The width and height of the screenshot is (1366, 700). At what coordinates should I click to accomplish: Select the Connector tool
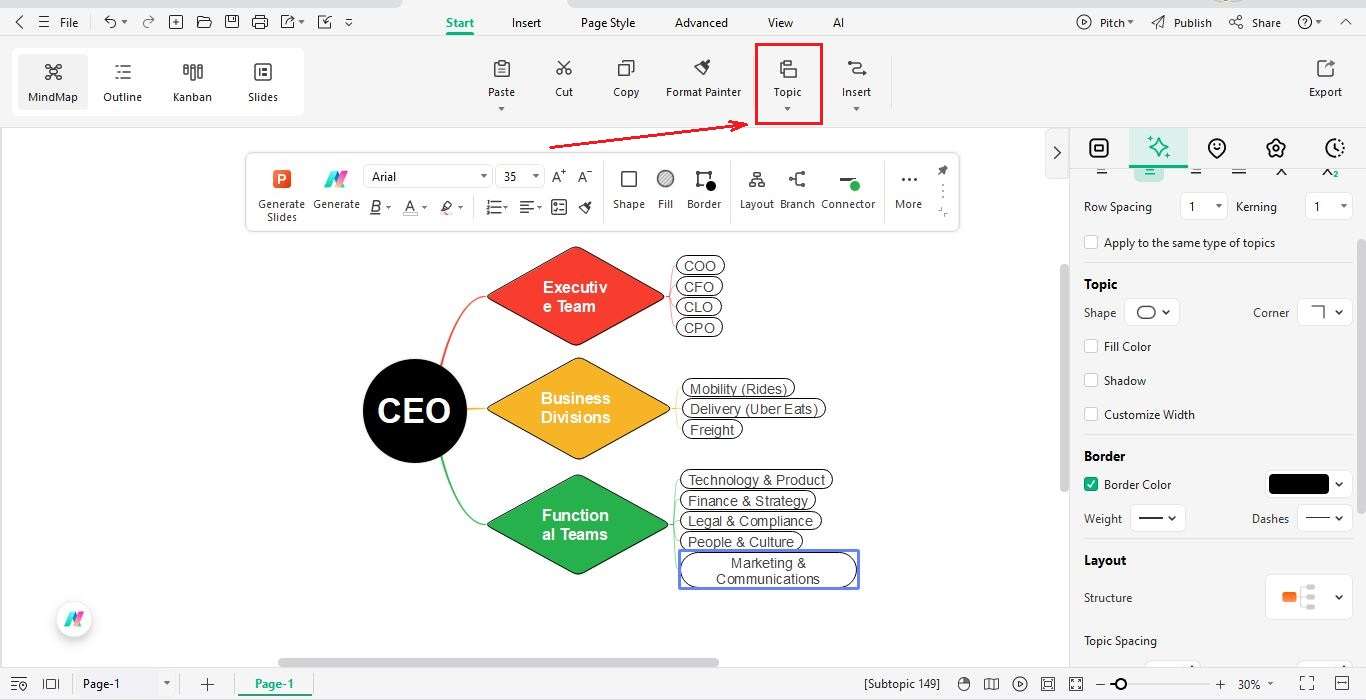[847, 188]
